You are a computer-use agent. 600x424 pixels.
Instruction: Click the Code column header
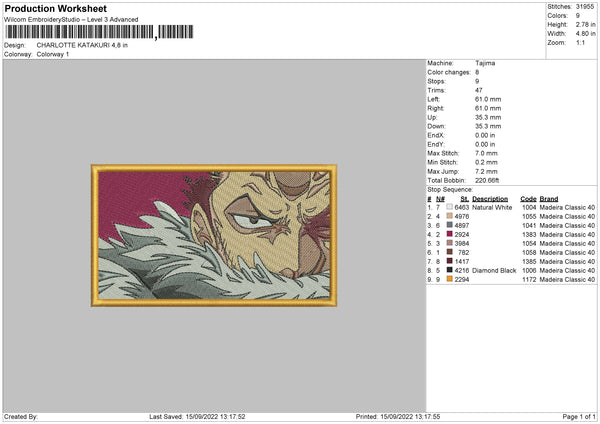click(528, 199)
